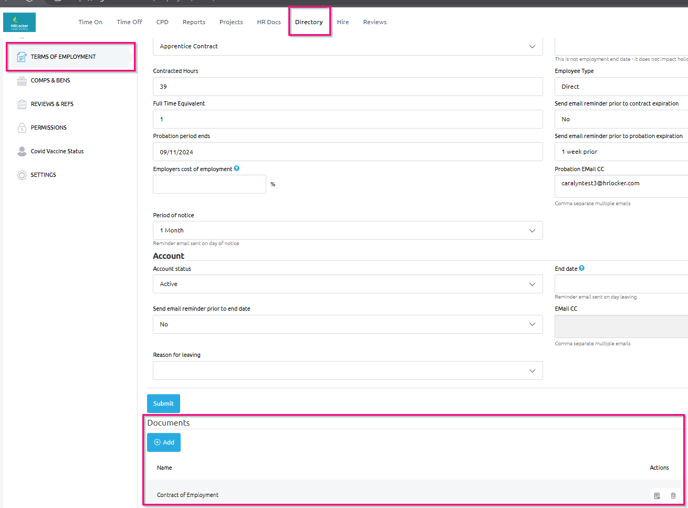View the Contract of Employment document
Viewport: 688px width, 508px height.
click(657, 496)
